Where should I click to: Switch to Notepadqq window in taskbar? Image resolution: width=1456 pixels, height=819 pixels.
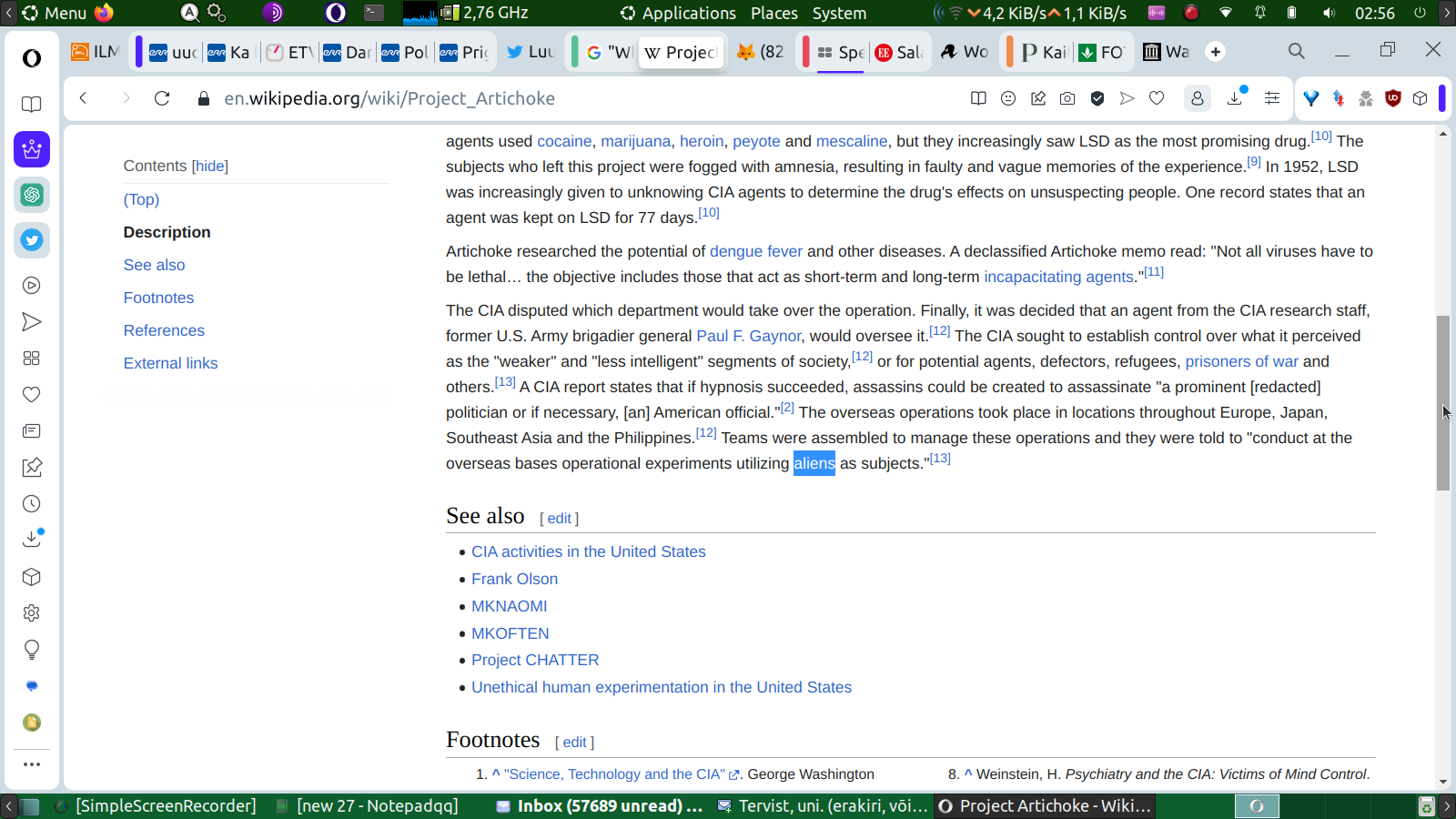pos(367,806)
